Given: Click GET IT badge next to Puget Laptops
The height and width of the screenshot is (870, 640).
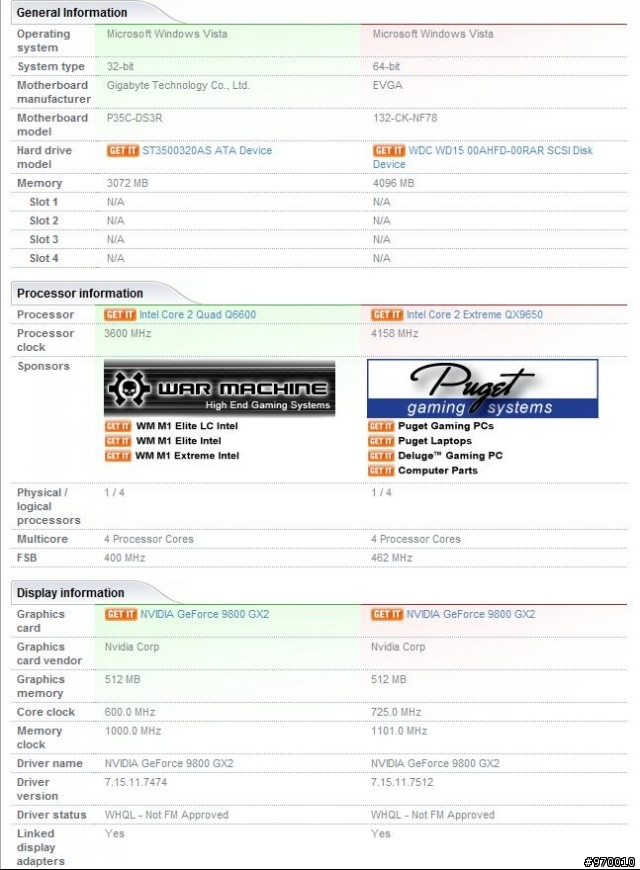Looking at the screenshot, I should [x=381, y=441].
